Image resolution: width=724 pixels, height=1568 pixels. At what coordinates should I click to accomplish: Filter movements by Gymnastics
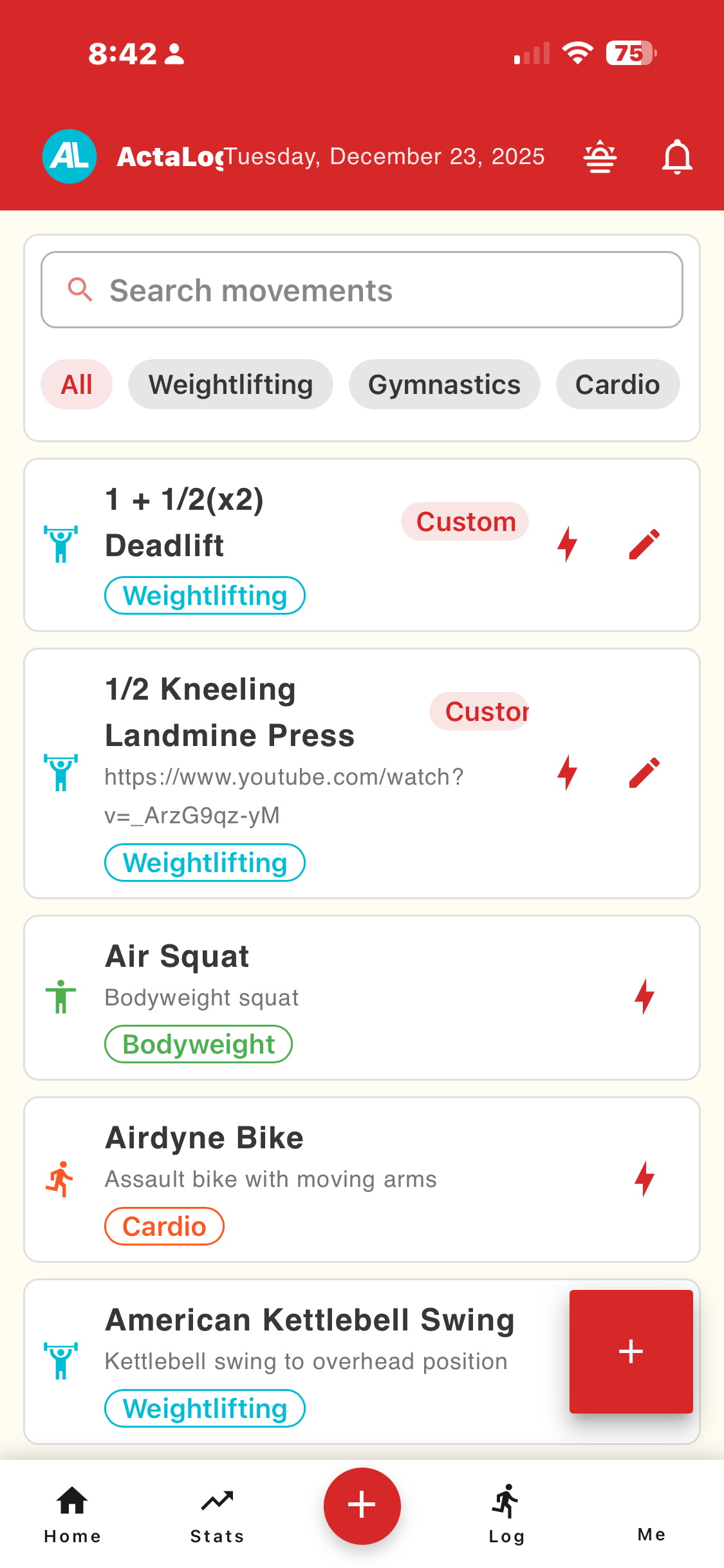coord(444,384)
